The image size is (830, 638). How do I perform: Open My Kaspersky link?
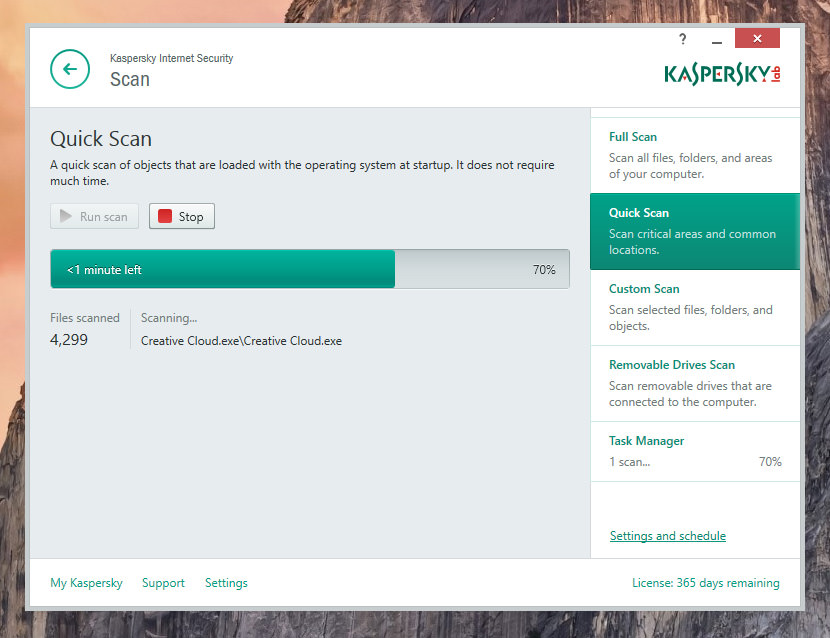point(86,583)
